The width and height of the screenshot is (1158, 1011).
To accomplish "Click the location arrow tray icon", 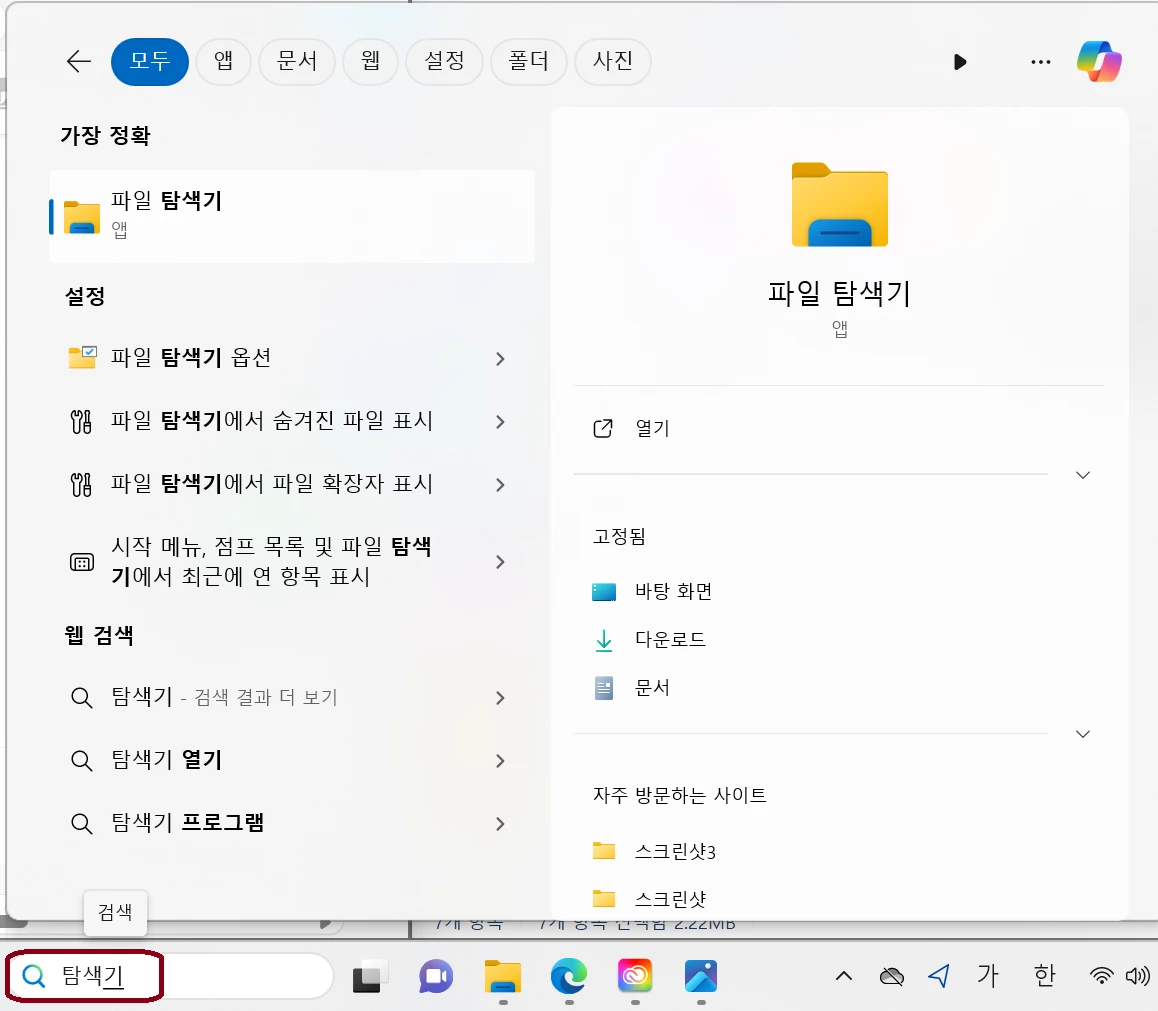I will click(x=939, y=976).
